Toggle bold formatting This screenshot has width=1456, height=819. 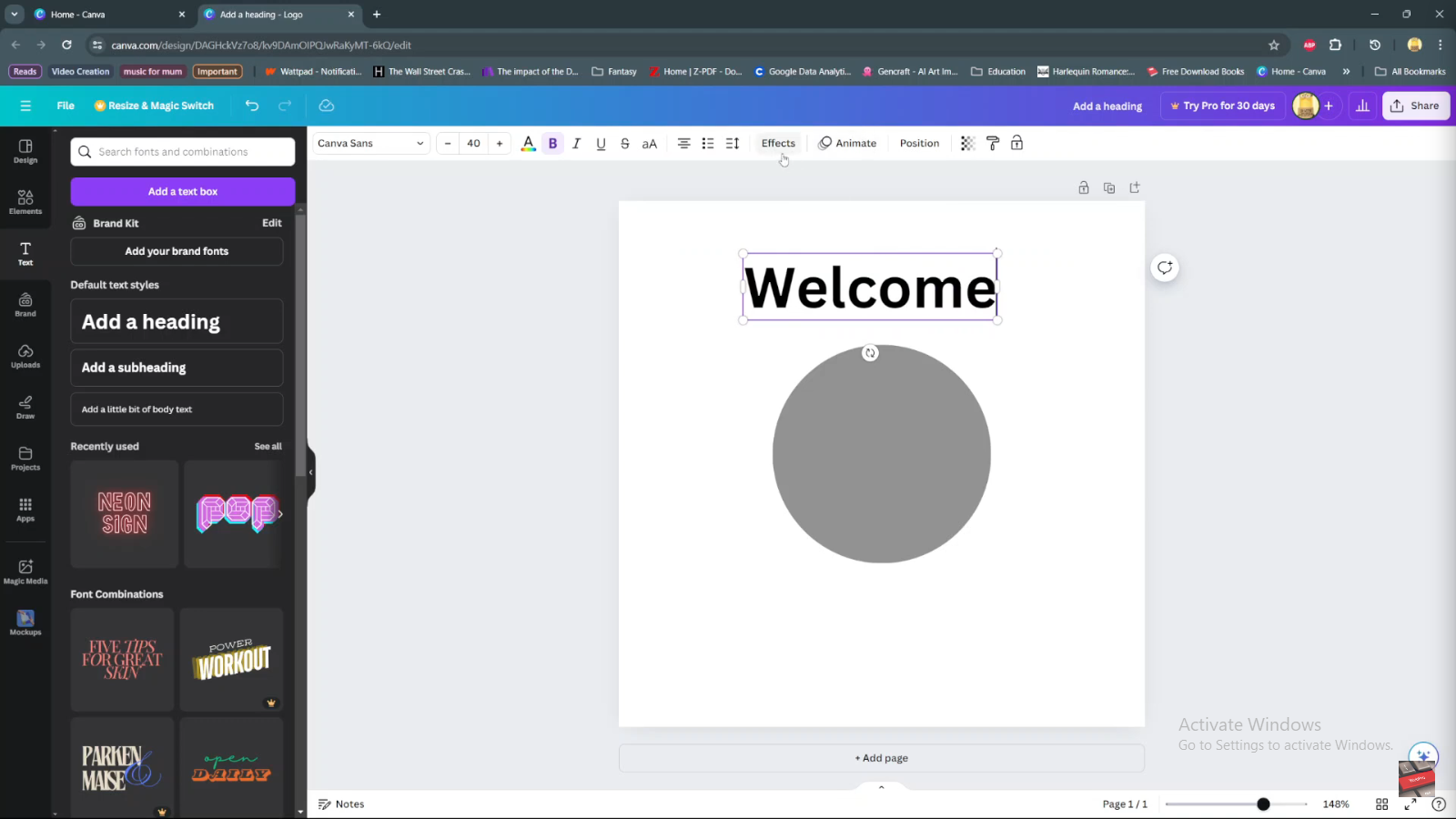click(552, 143)
